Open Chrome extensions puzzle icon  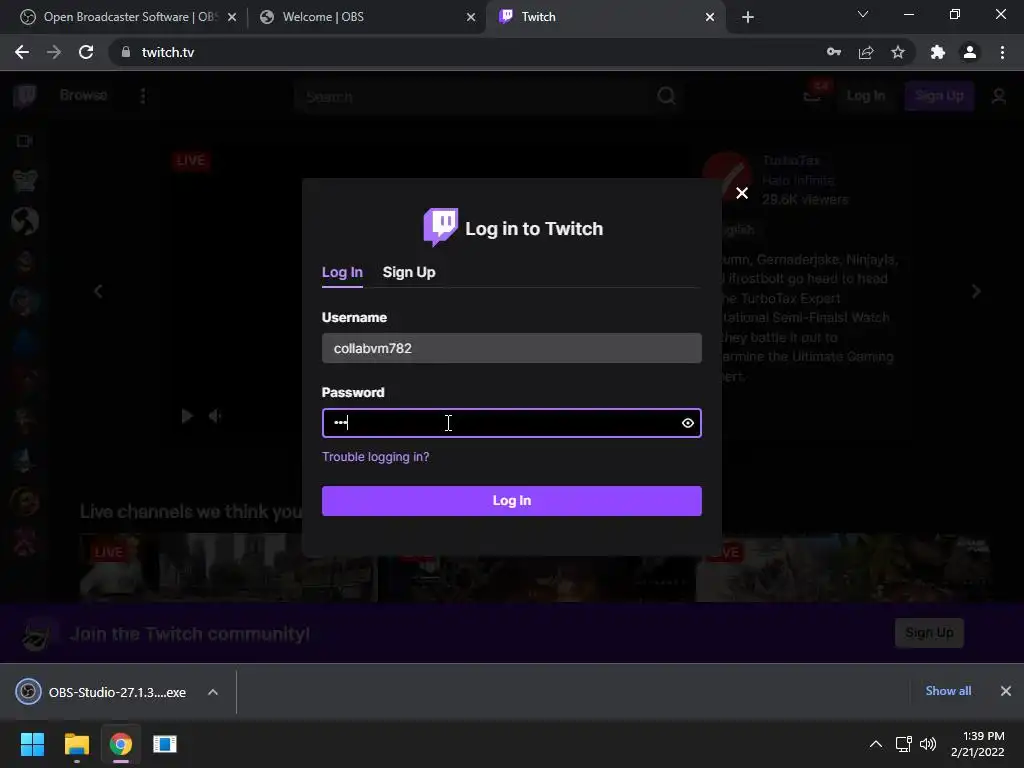(938, 52)
